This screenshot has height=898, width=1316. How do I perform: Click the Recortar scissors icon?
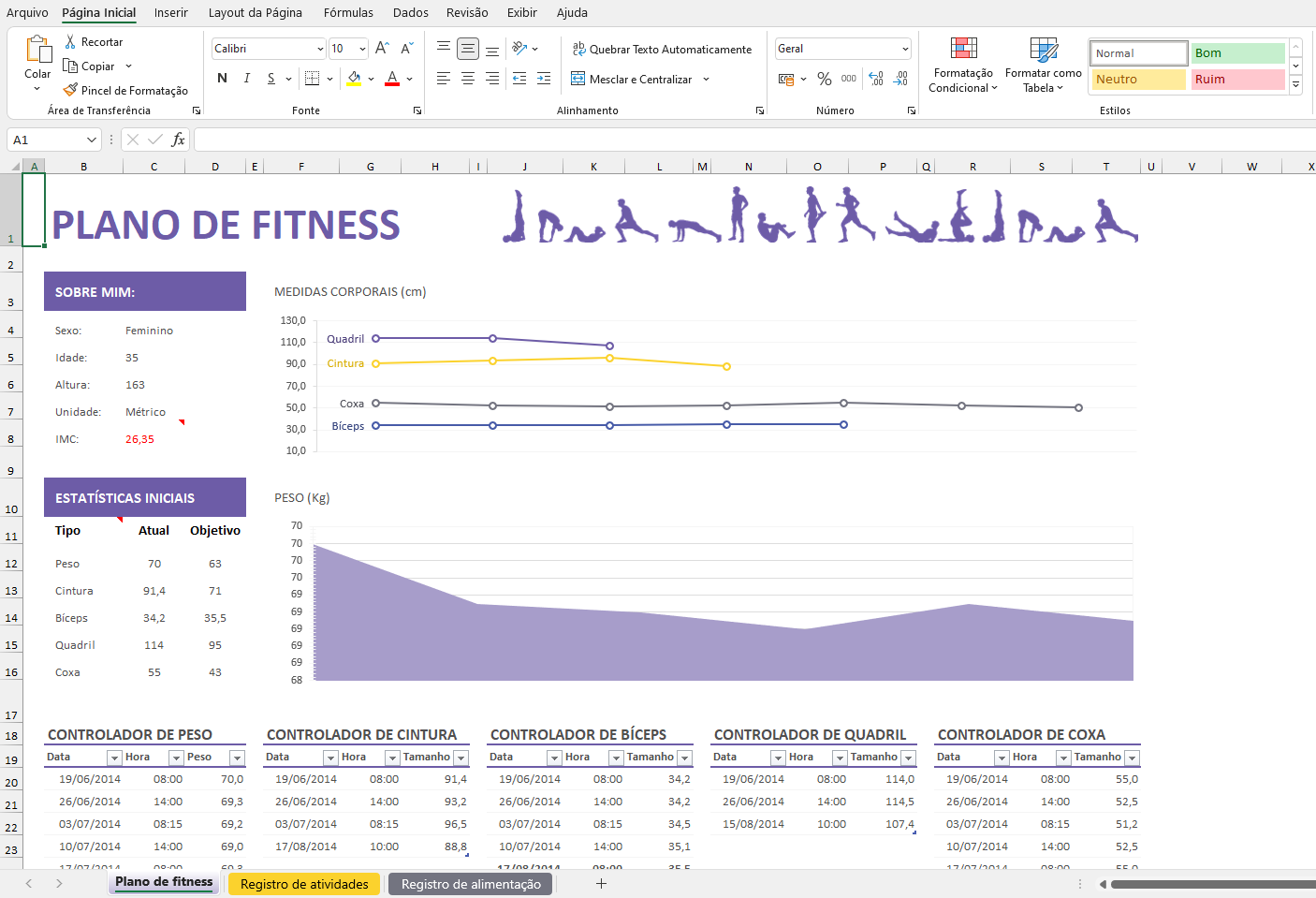70,42
